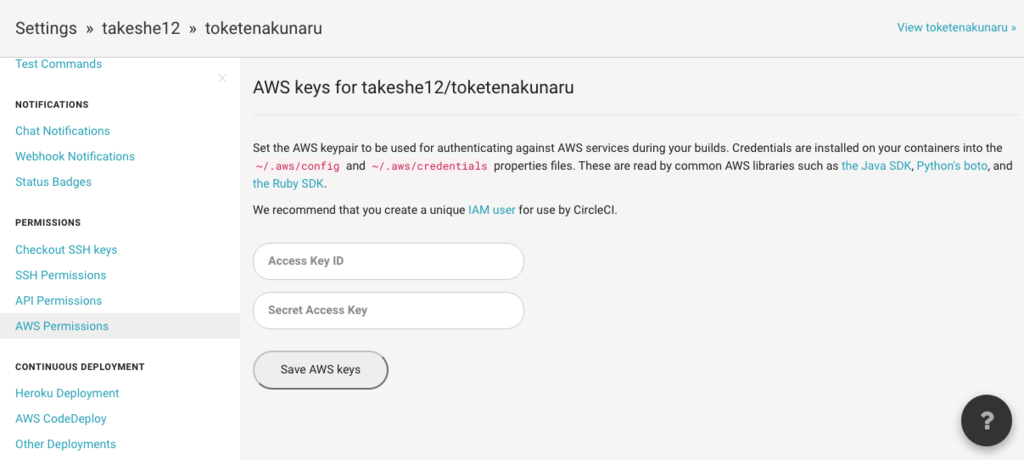1024x460 pixels.
Task: Navigate to API Permissions
Action: [x=58, y=301]
